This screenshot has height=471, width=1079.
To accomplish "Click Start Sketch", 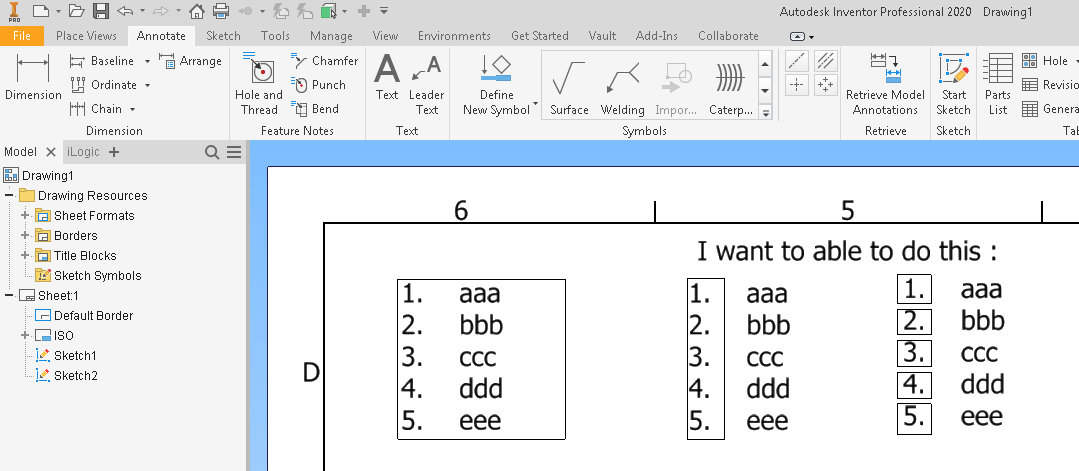I will [x=953, y=84].
